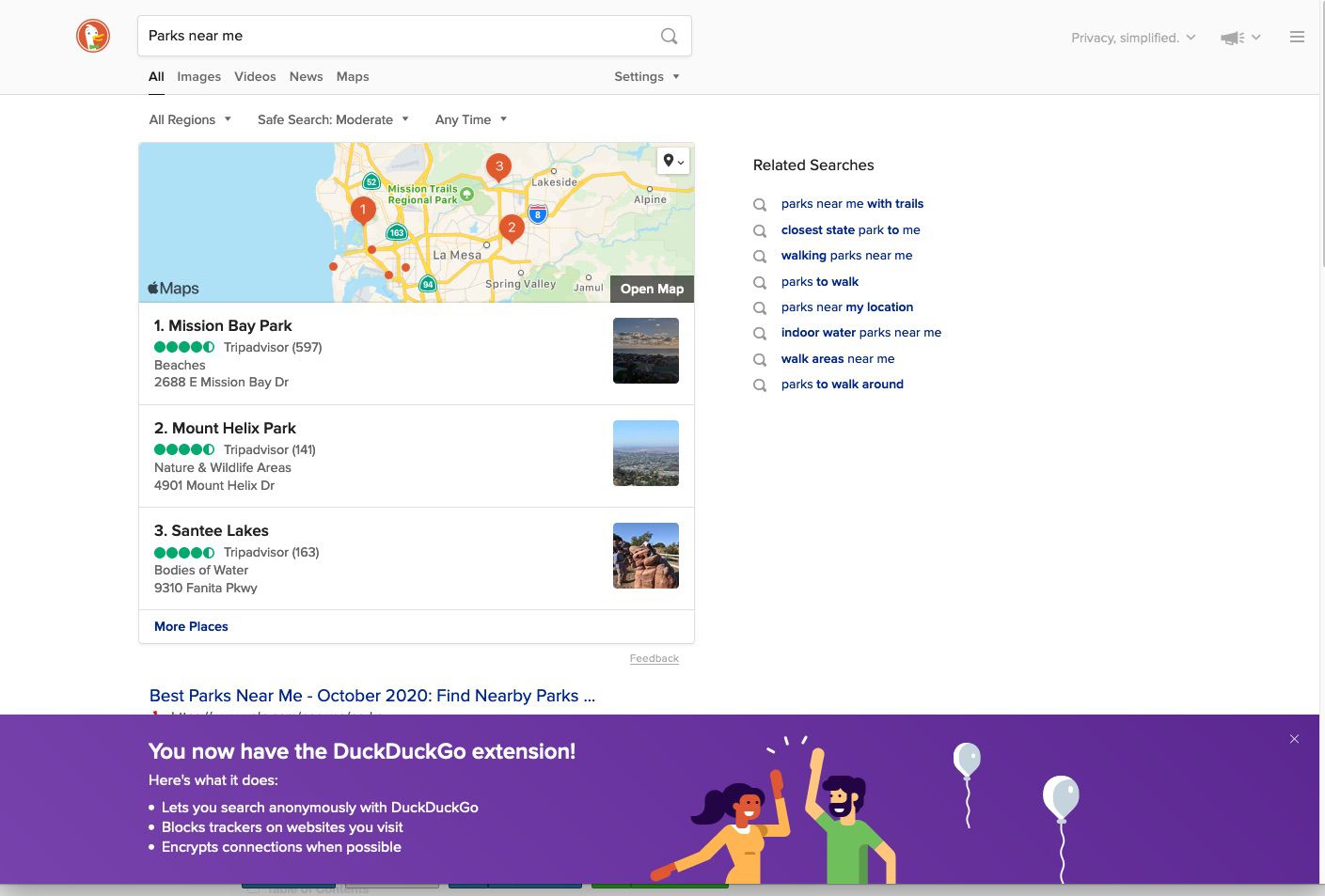Open 2. Mount Helix Park listing

coord(225,428)
